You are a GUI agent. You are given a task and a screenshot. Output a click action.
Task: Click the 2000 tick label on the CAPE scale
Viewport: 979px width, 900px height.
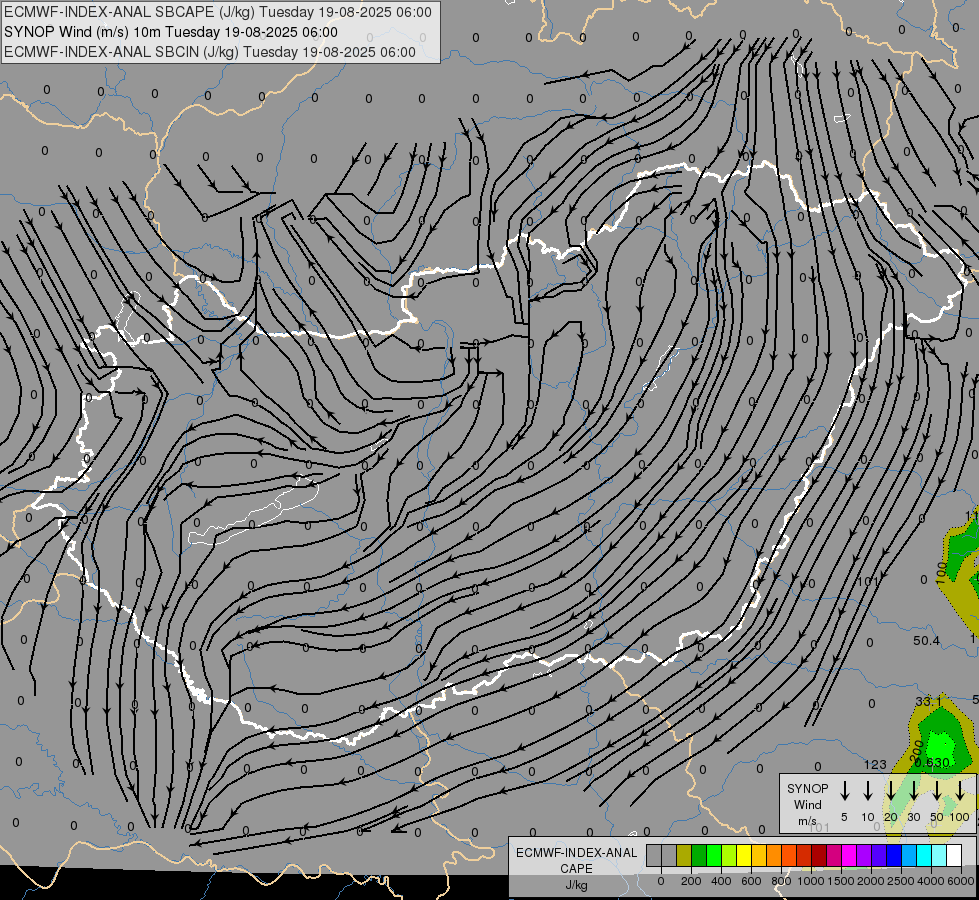(870, 881)
